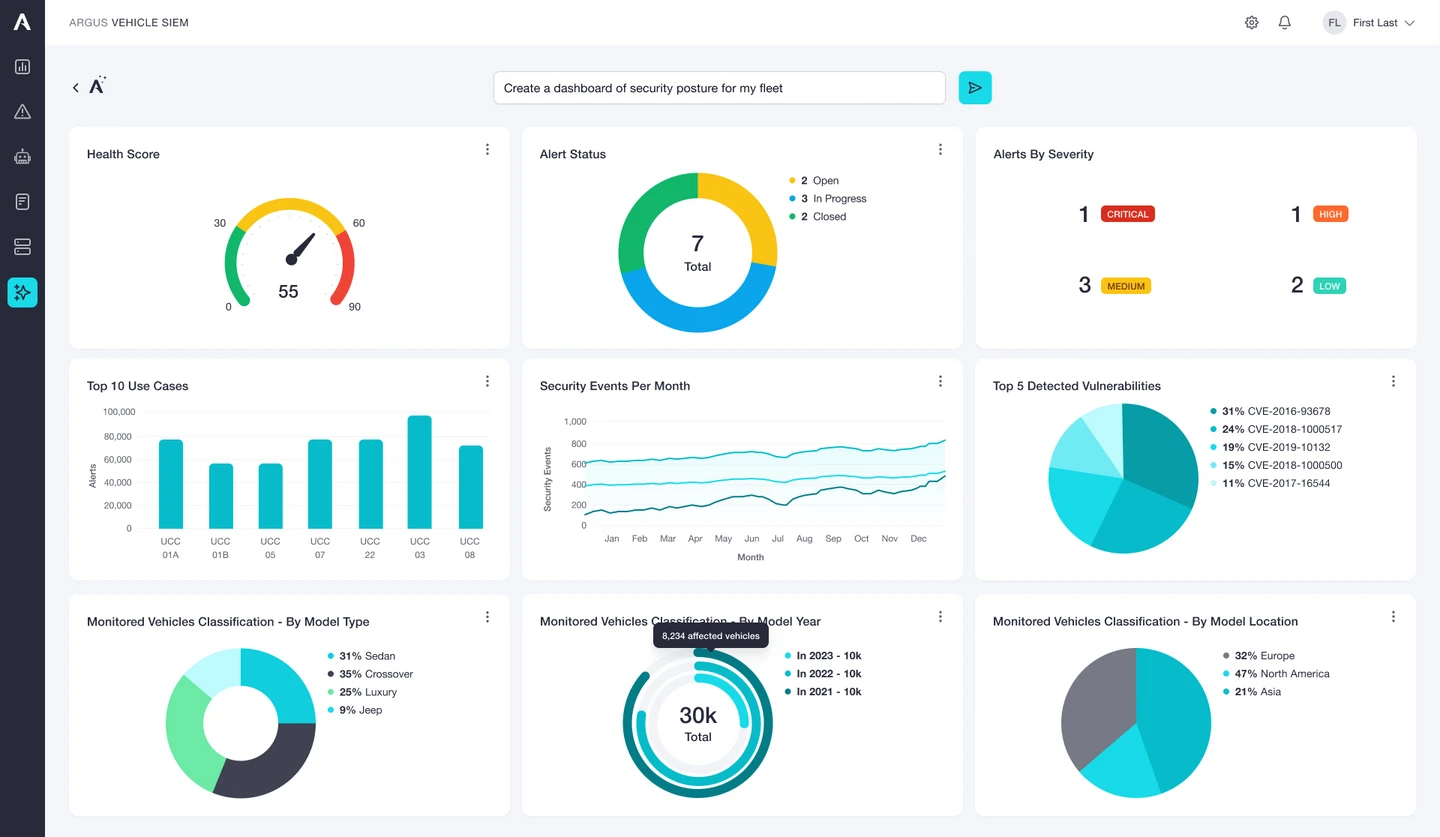Select the AI sparkle icon in the sidebar
The width and height of the screenshot is (1440, 837).
point(22,292)
